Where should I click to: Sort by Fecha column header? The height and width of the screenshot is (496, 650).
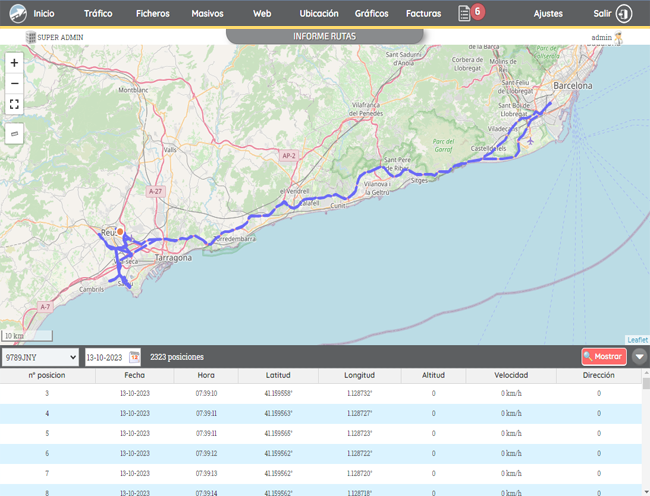pyautogui.click(x=134, y=375)
